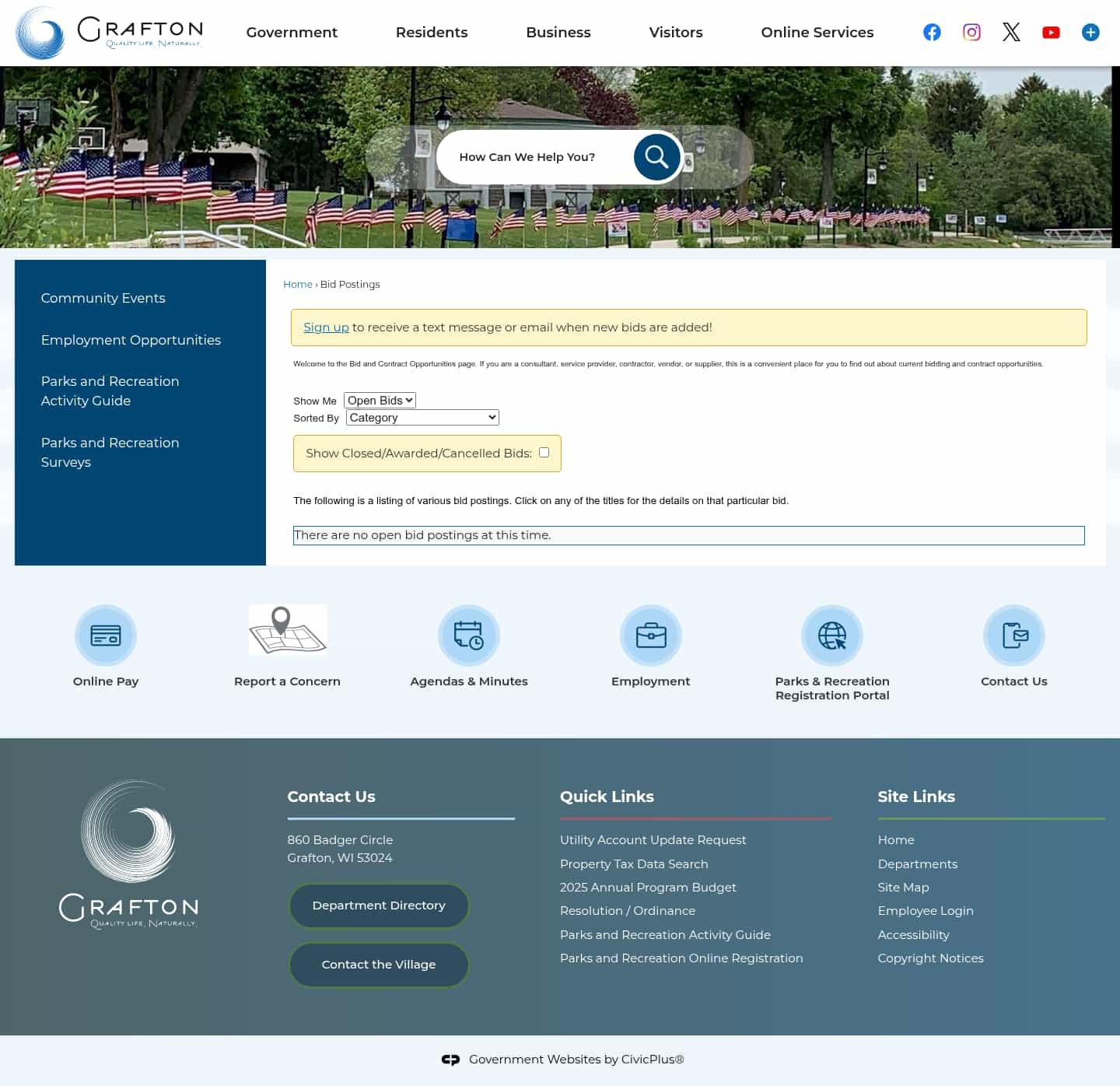Open the Government menu

[x=292, y=32]
